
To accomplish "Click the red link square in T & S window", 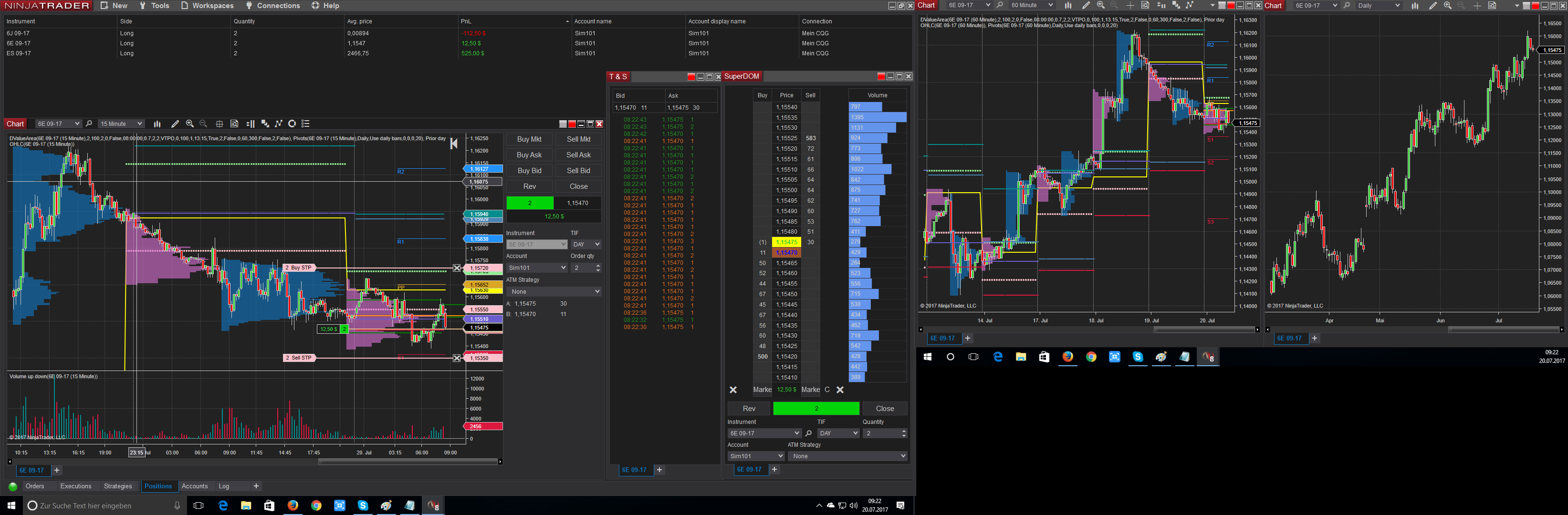I will pos(691,77).
